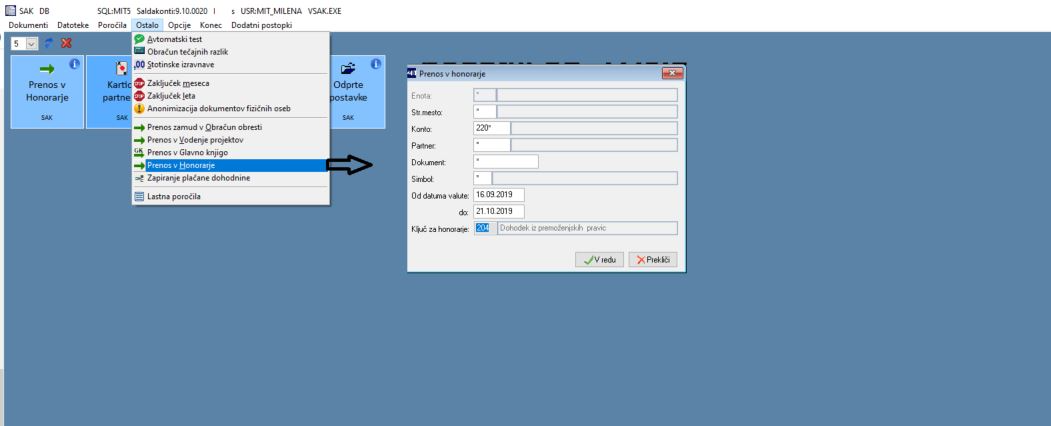Click GK icon beside Prenos v Glavno knjigo
The width and height of the screenshot is (1051, 426).
pos(139,152)
